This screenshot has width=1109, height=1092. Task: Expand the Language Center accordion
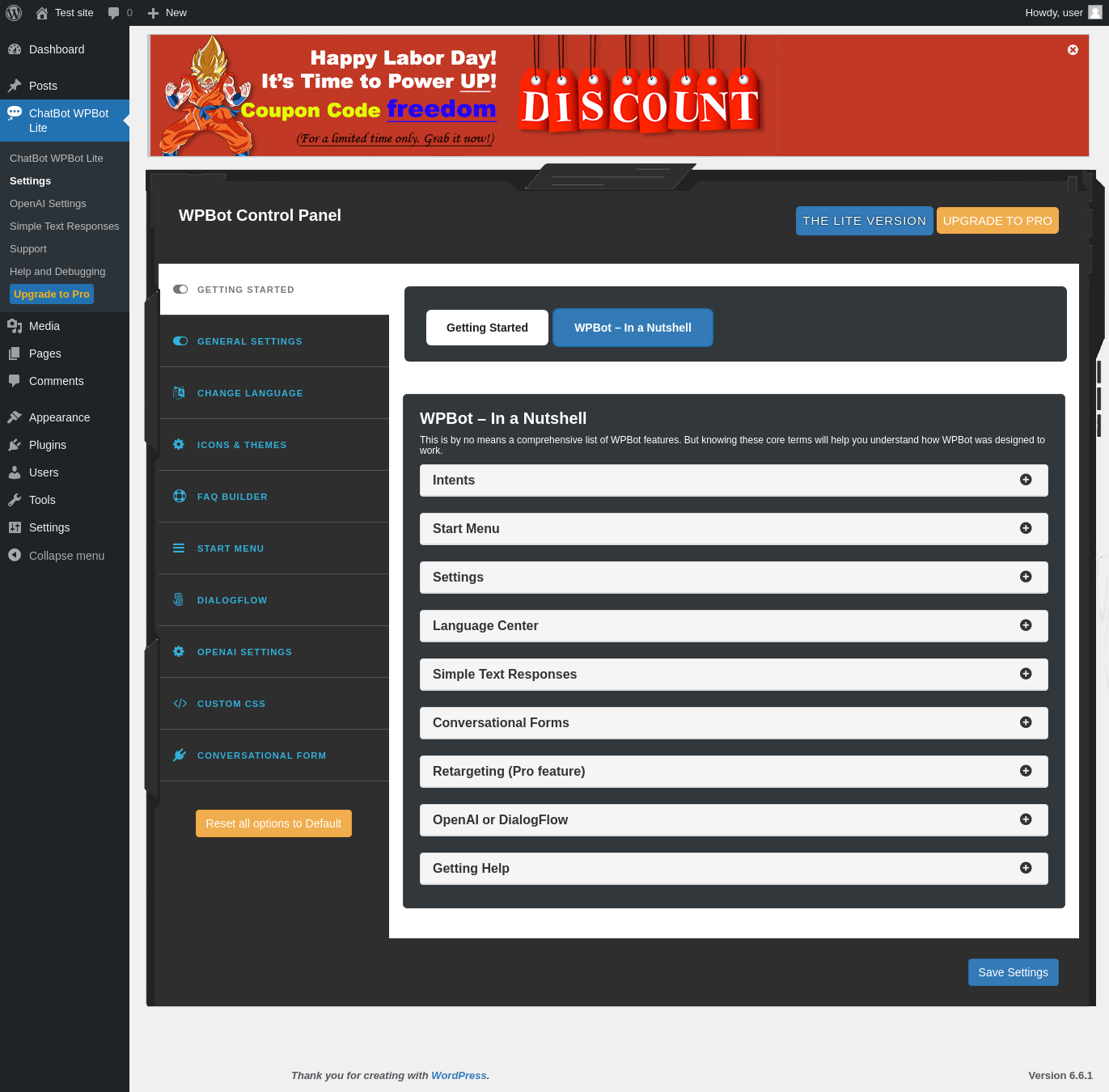click(x=734, y=626)
